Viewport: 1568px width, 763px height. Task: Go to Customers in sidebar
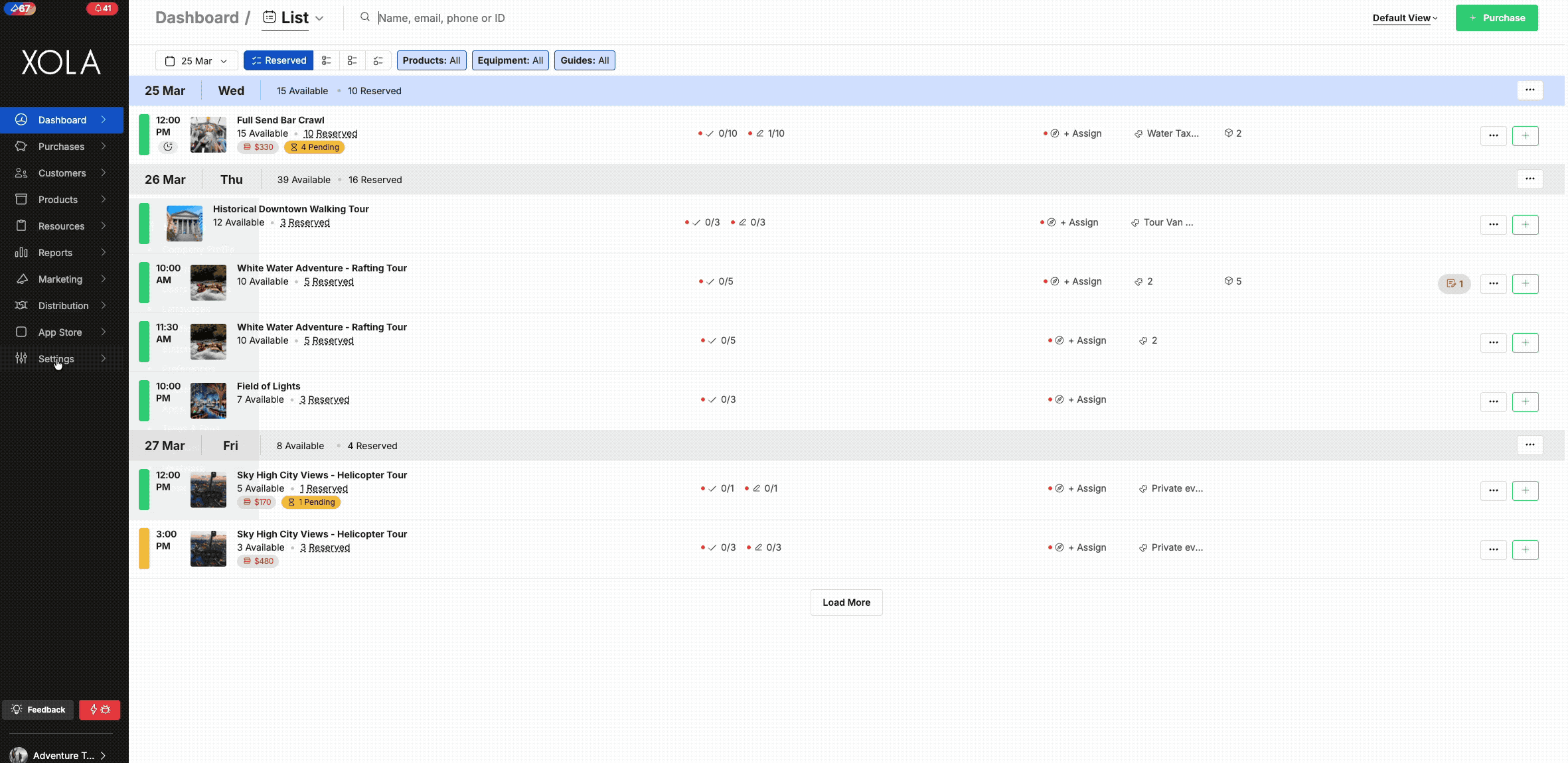62,173
